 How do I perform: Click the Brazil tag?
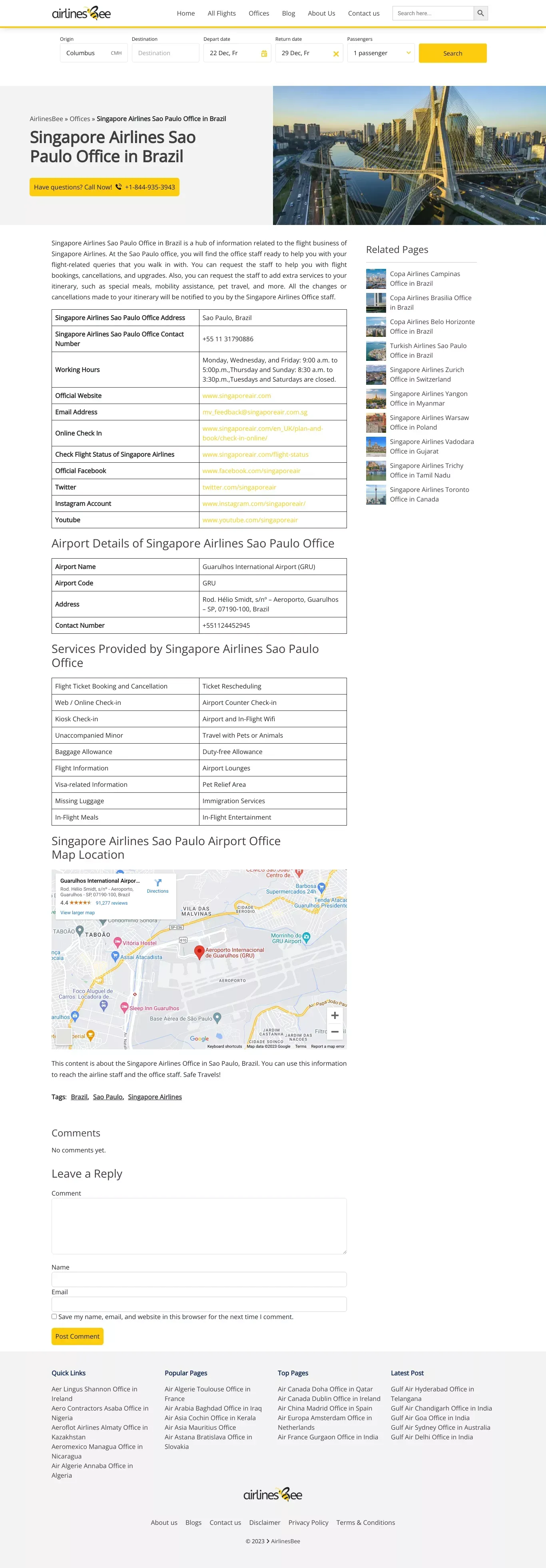coord(79,1097)
